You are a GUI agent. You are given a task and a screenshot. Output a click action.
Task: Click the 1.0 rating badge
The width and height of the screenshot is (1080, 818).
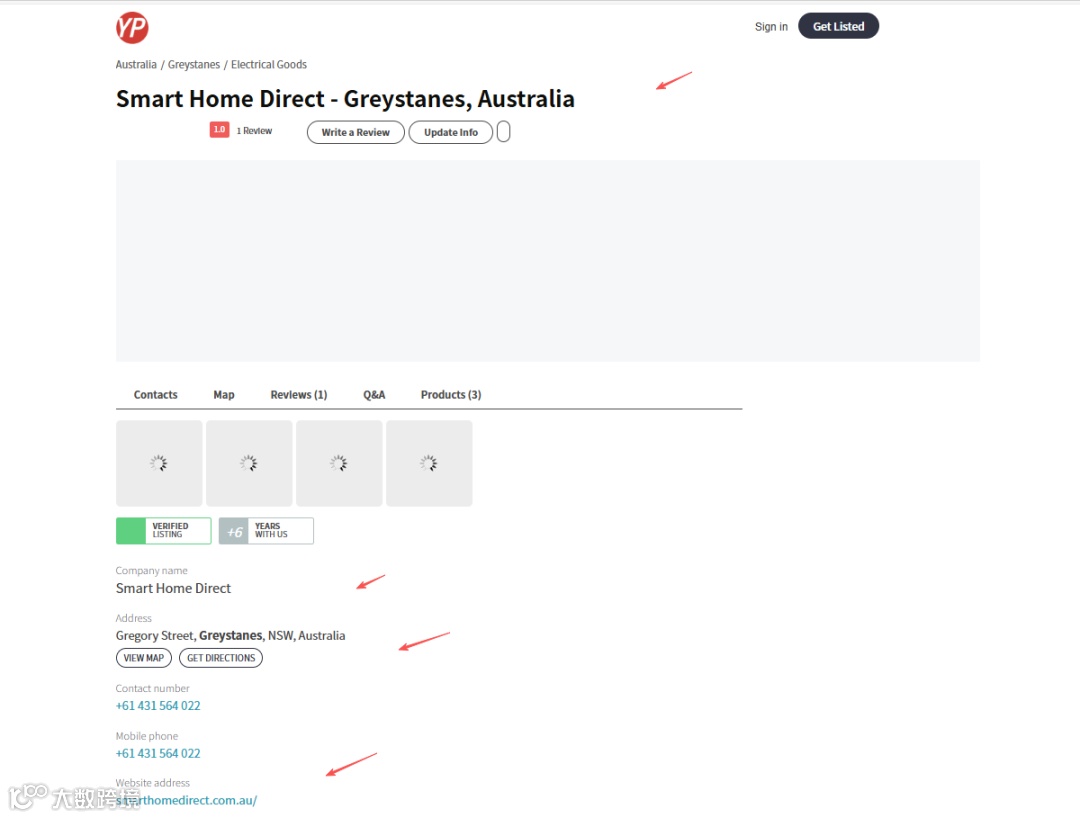click(219, 130)
